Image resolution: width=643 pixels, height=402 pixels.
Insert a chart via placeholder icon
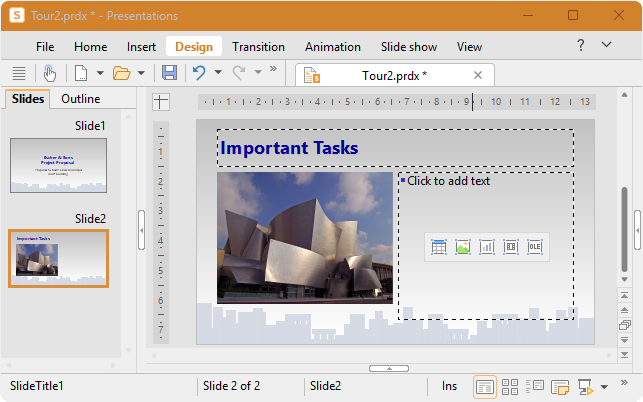487,247
